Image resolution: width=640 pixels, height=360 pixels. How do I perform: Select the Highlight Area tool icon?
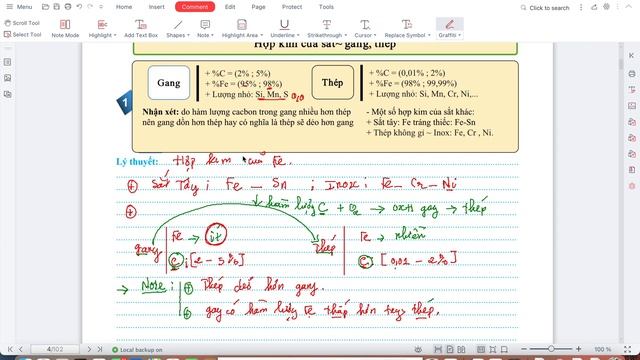[242, 24]
